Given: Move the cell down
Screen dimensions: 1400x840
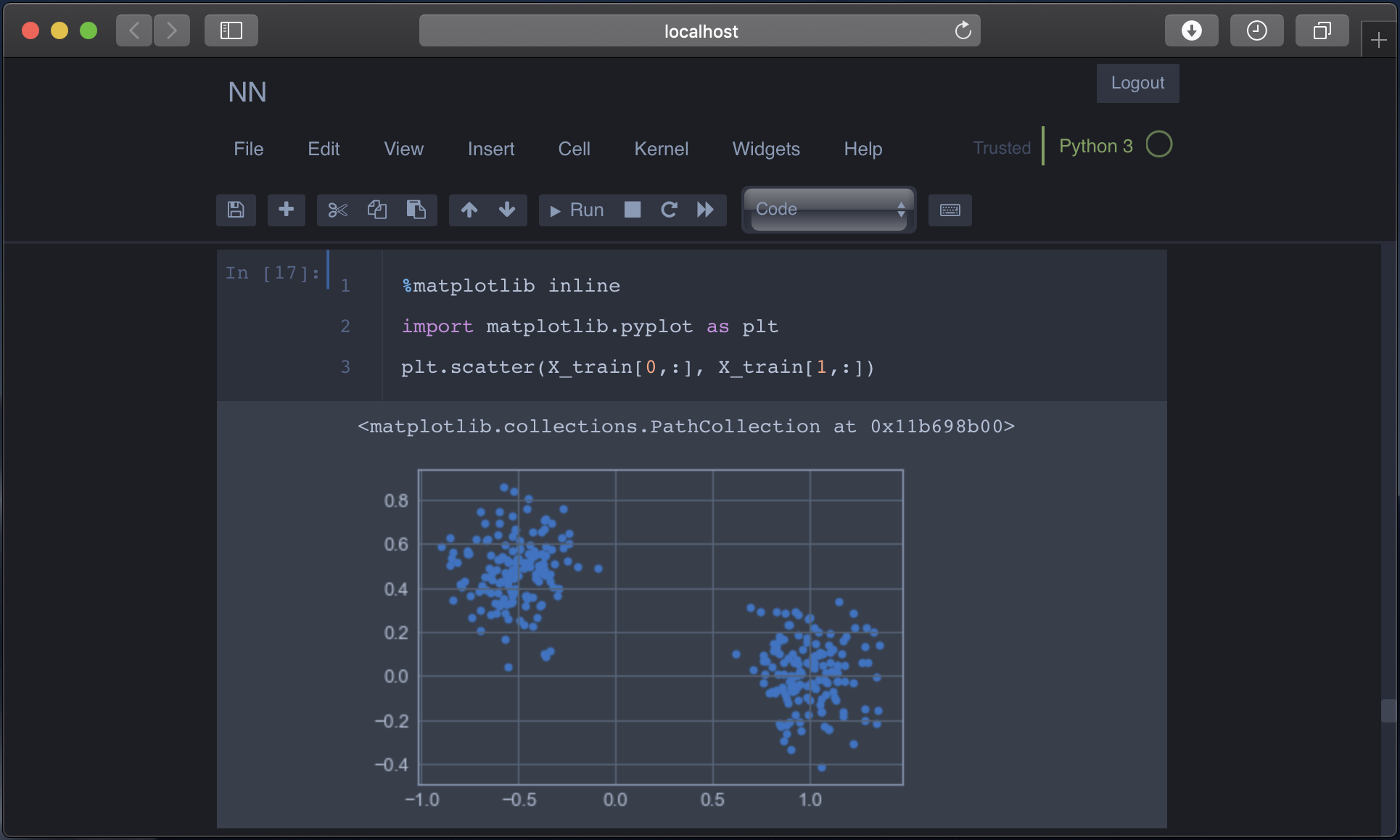Looking at the screenshot, I should coord(507,210).
